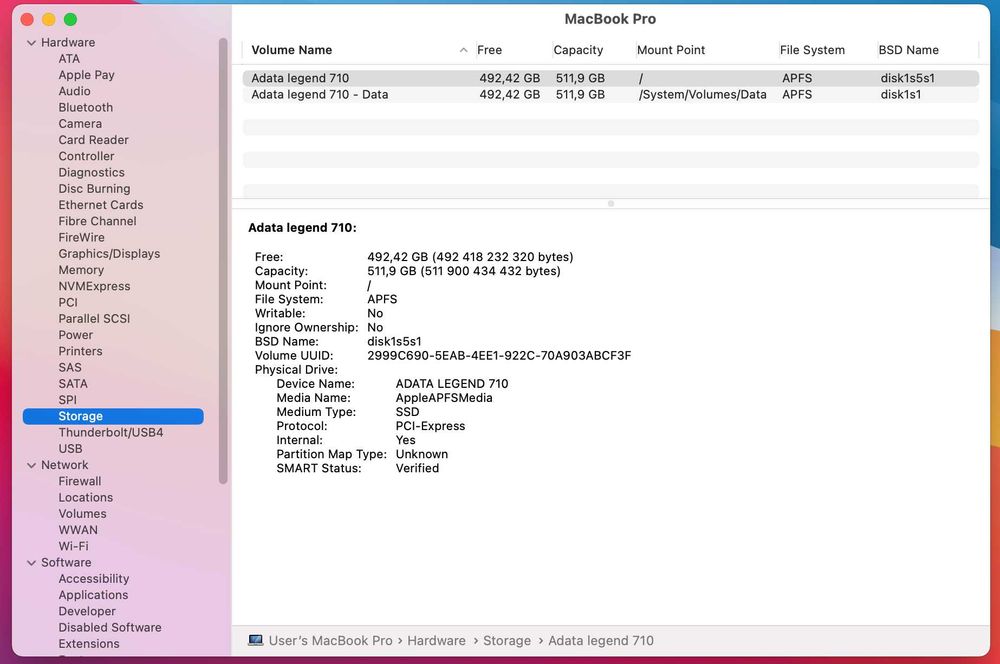This screenshot has width=1000, height=664.
Task: Open Disabled Software in the sidebar
Action: (x=110, y=628)
